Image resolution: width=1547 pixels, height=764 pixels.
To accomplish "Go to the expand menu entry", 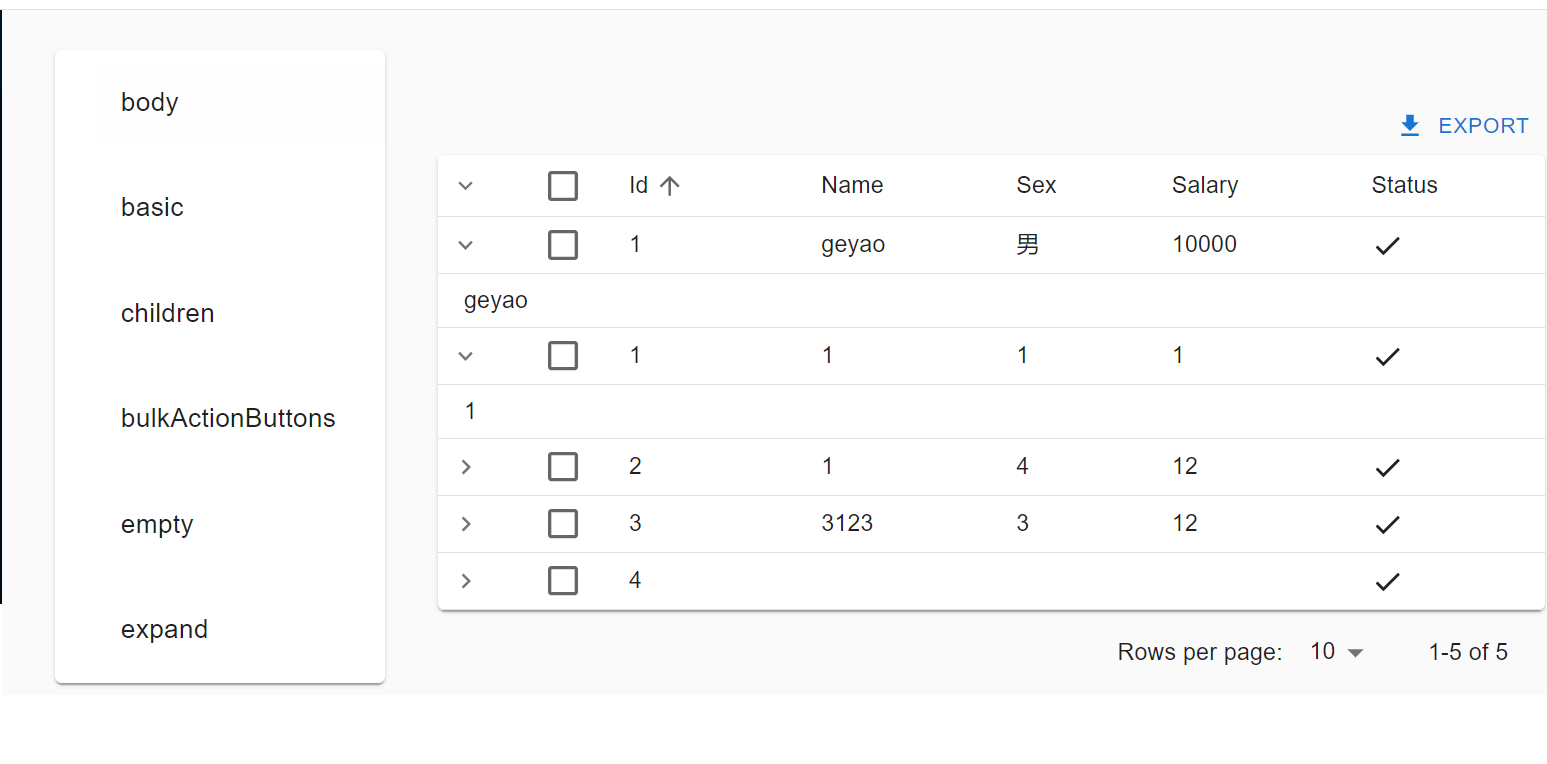I will click(x=164, y=629).
